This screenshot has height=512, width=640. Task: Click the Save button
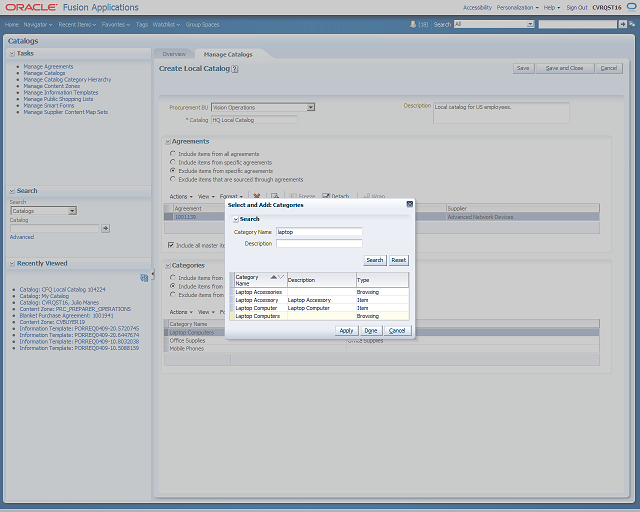coord(523,68)
